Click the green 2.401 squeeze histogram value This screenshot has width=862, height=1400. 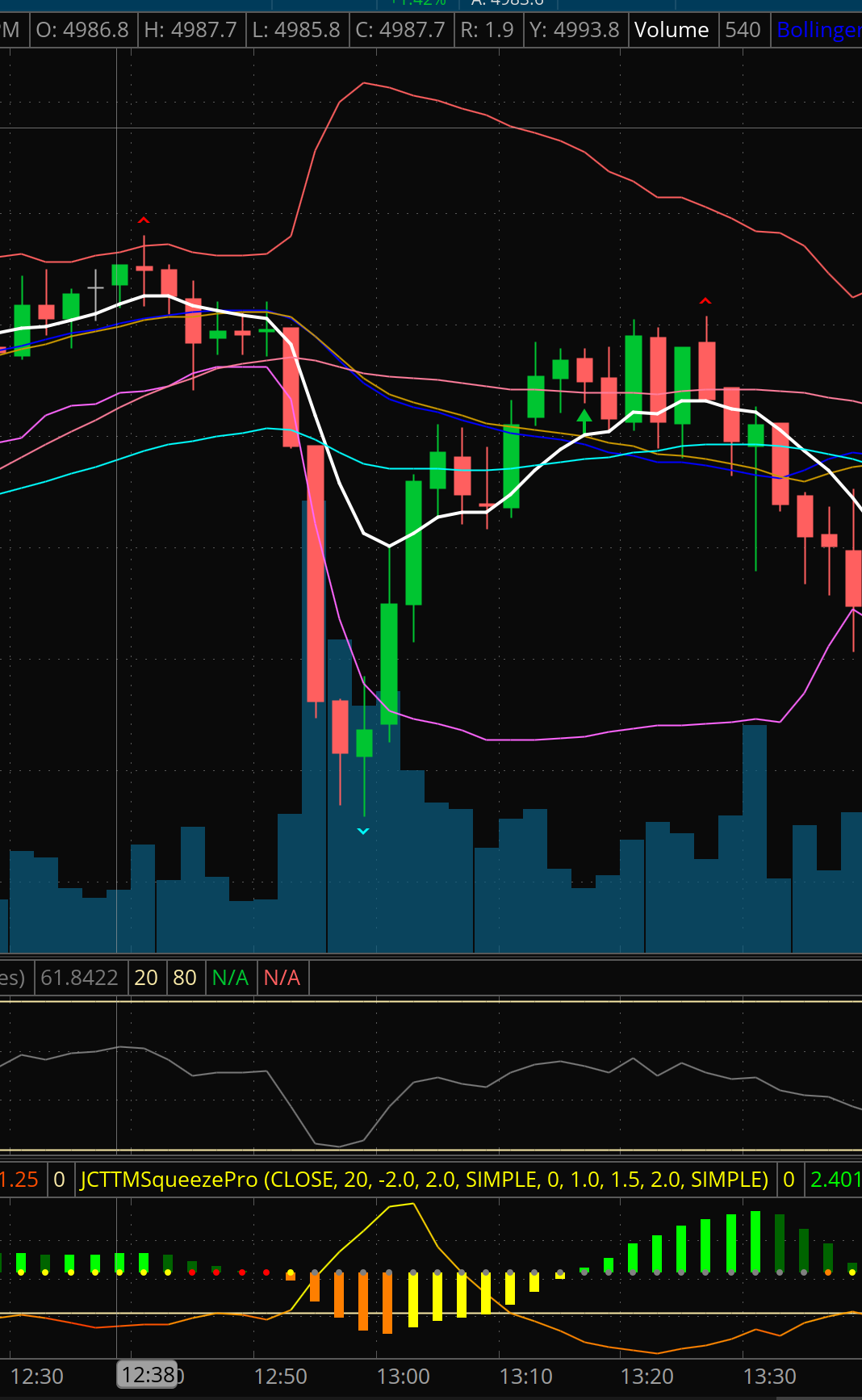[x=835, y=1180]
